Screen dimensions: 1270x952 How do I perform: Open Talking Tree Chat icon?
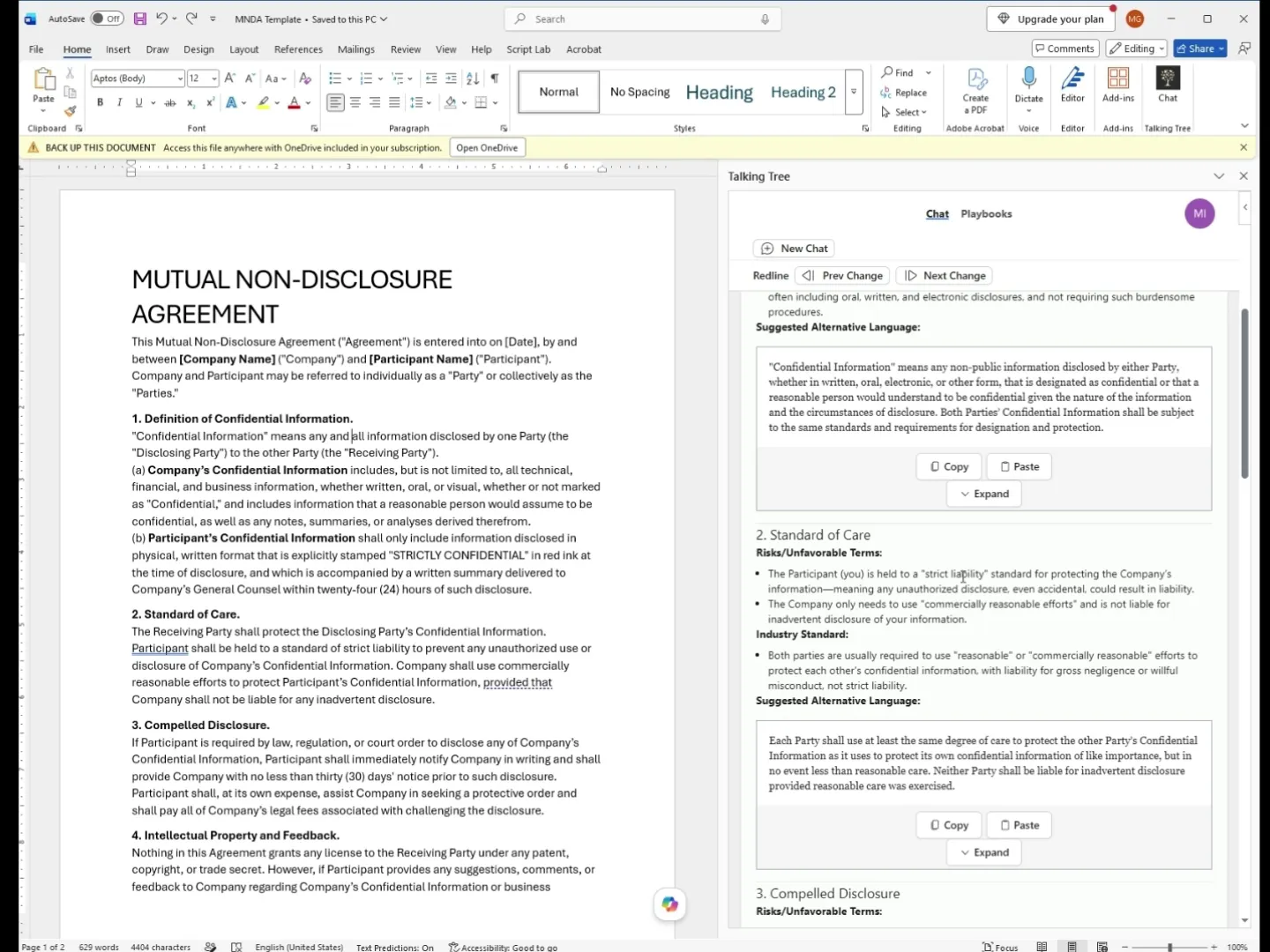1168,86
